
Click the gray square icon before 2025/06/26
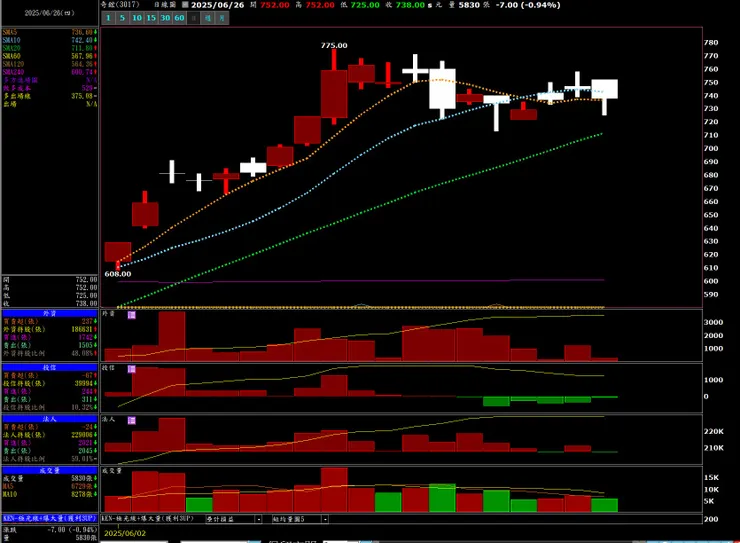[x=185, y=5]
